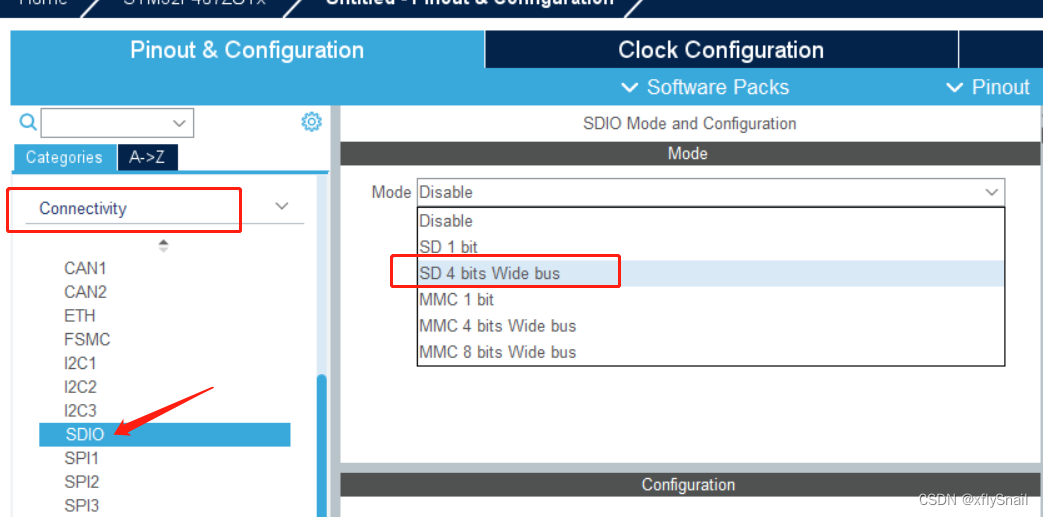
Task: Switch to the Clock Configuration tab
Action: (x=720, y=50)
